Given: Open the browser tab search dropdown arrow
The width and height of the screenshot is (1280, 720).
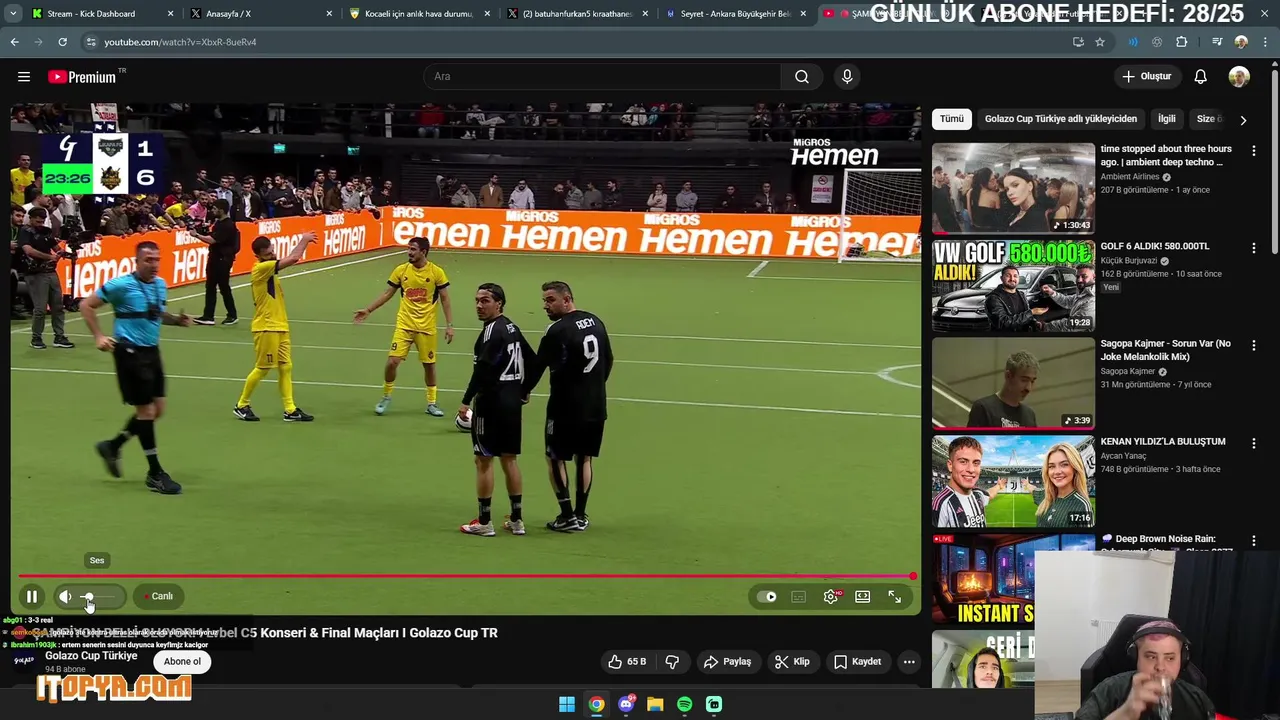Looking at the screenshot, I should click(12, 14).
